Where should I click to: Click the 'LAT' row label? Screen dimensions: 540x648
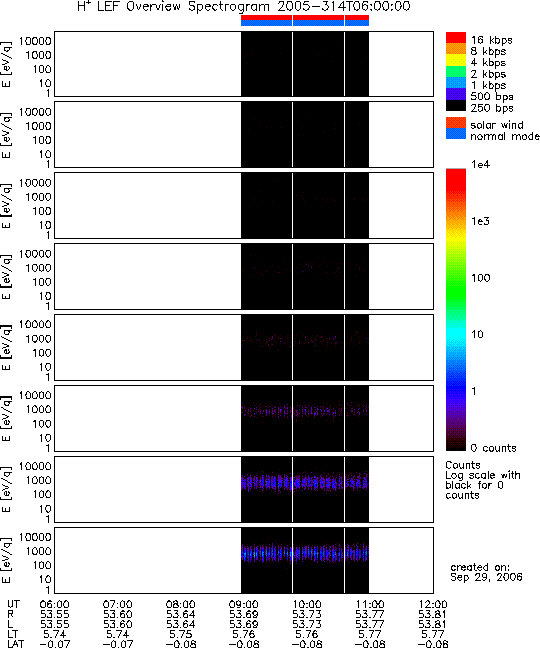tap(16, 643)
